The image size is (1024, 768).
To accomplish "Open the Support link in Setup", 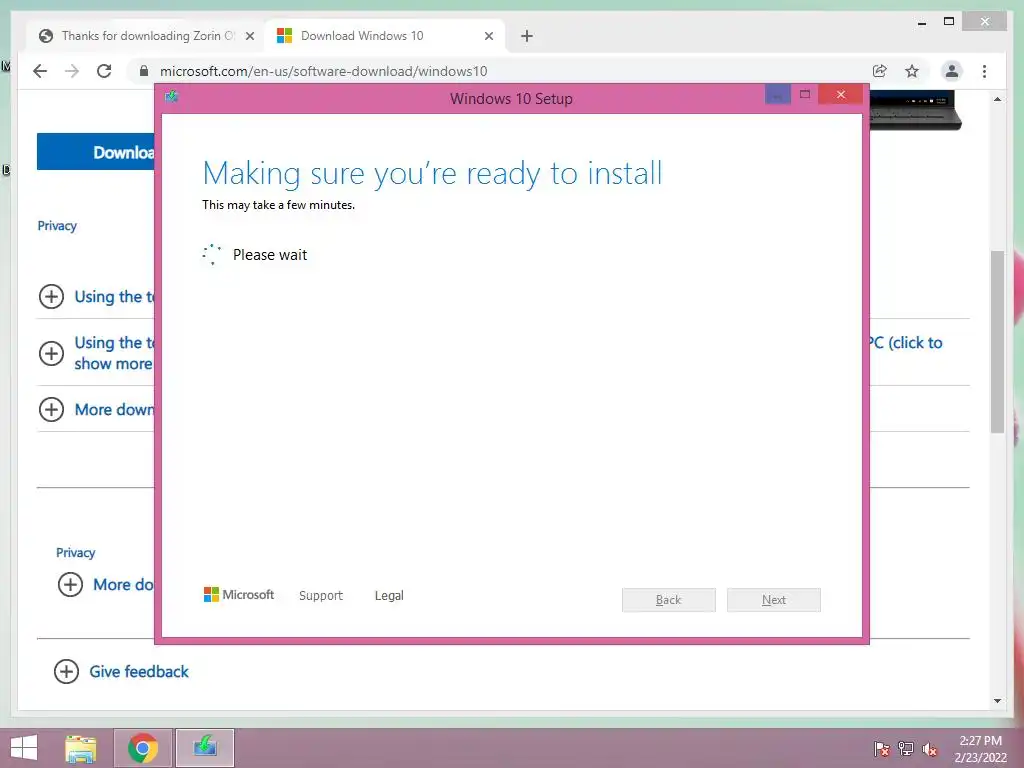I will 321,595.
